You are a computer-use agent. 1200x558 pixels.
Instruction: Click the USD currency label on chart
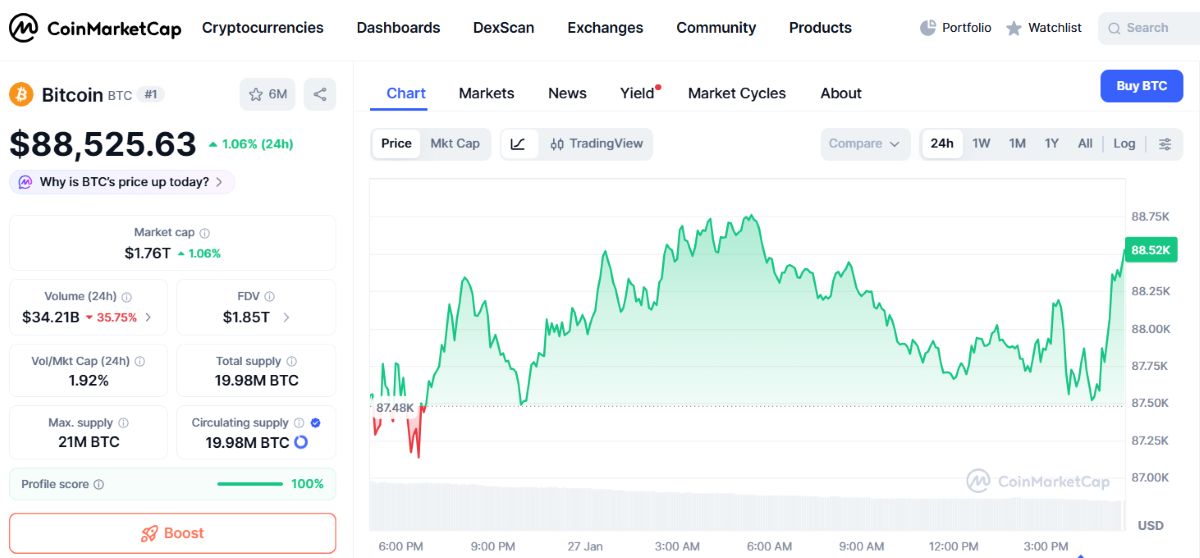tap(1150, 526)
